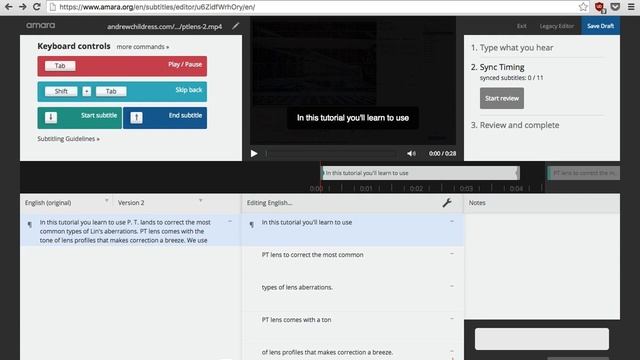The width and height of the screenshot is (640, 360).
Task: Select subtitle 'types of lens aberrations.'
Action: [353, 295]
